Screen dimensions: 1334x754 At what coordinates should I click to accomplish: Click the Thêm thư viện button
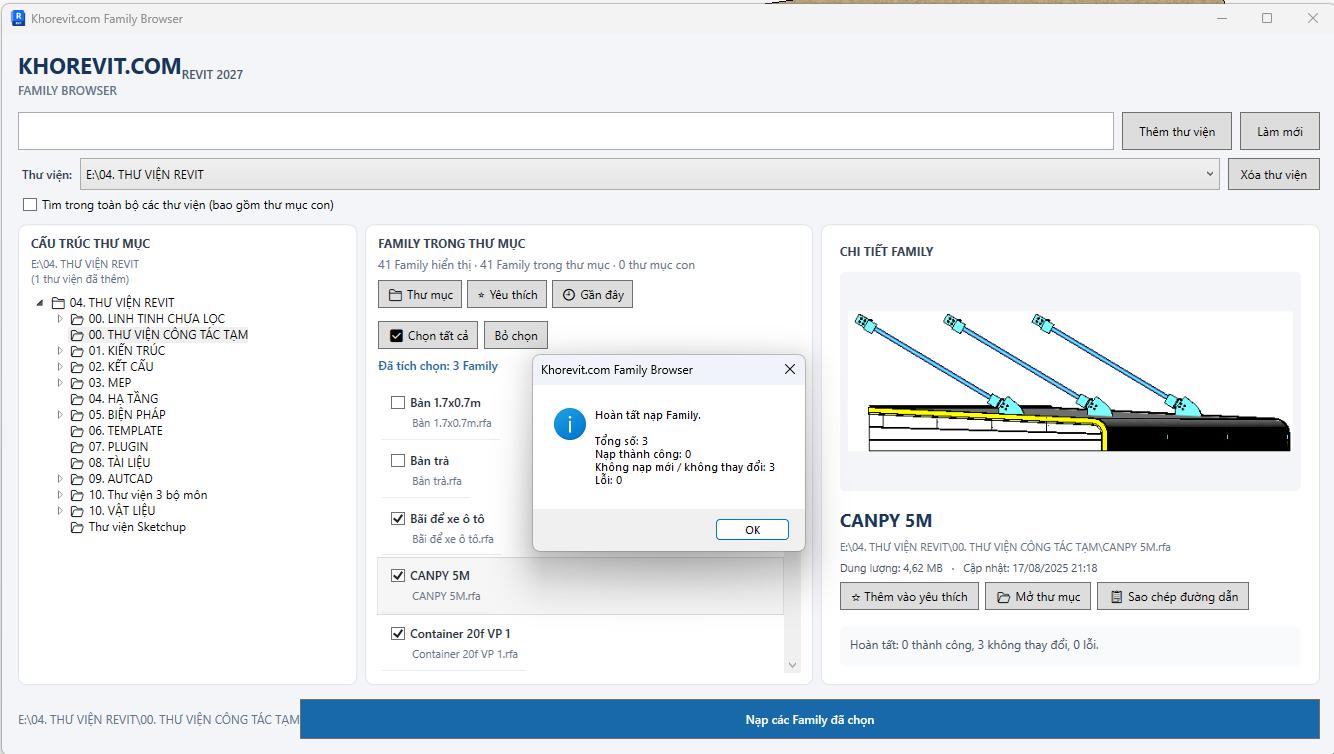coord(1177,131)
